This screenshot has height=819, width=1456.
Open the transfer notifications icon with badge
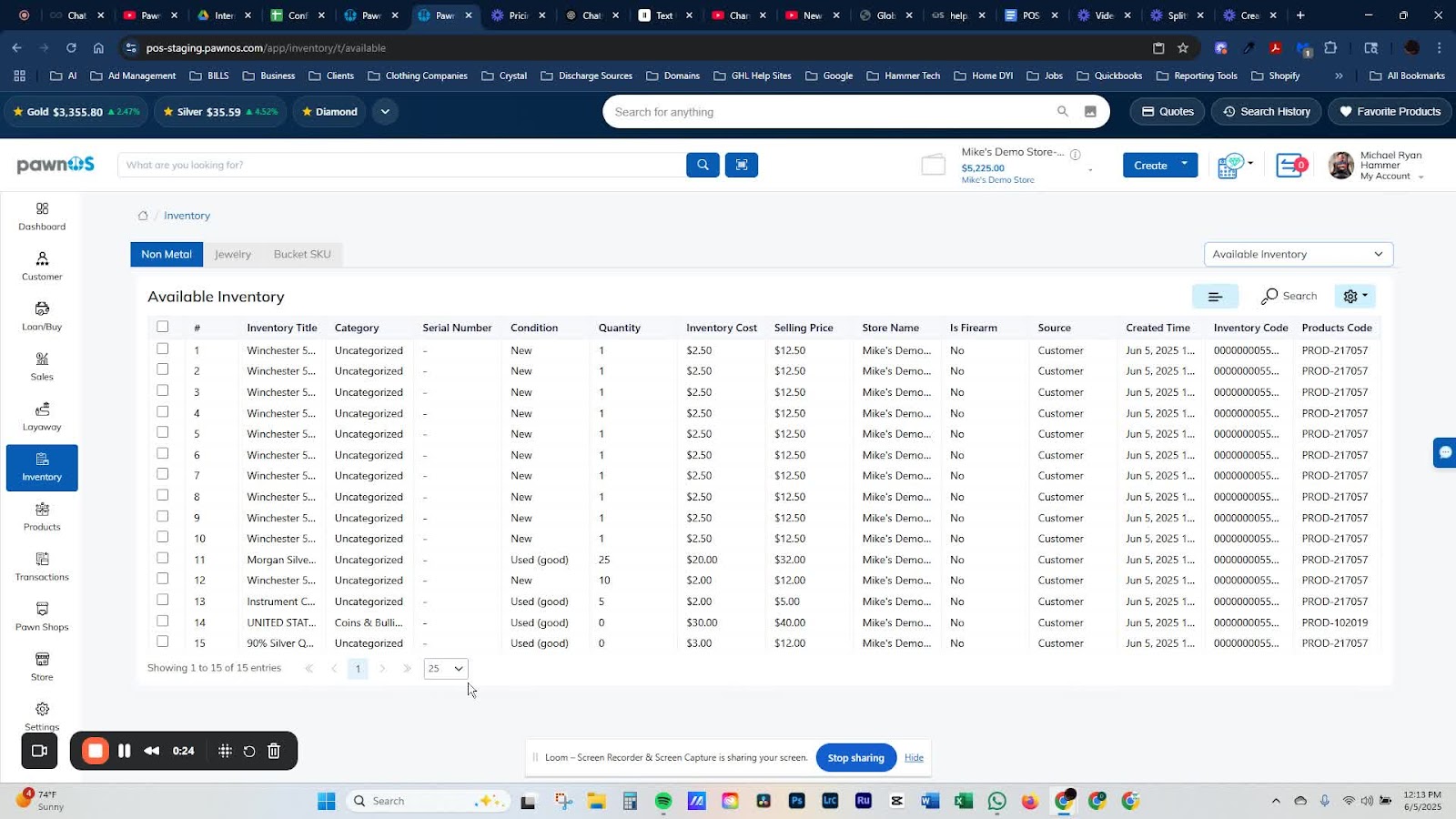pos(1291,166)
